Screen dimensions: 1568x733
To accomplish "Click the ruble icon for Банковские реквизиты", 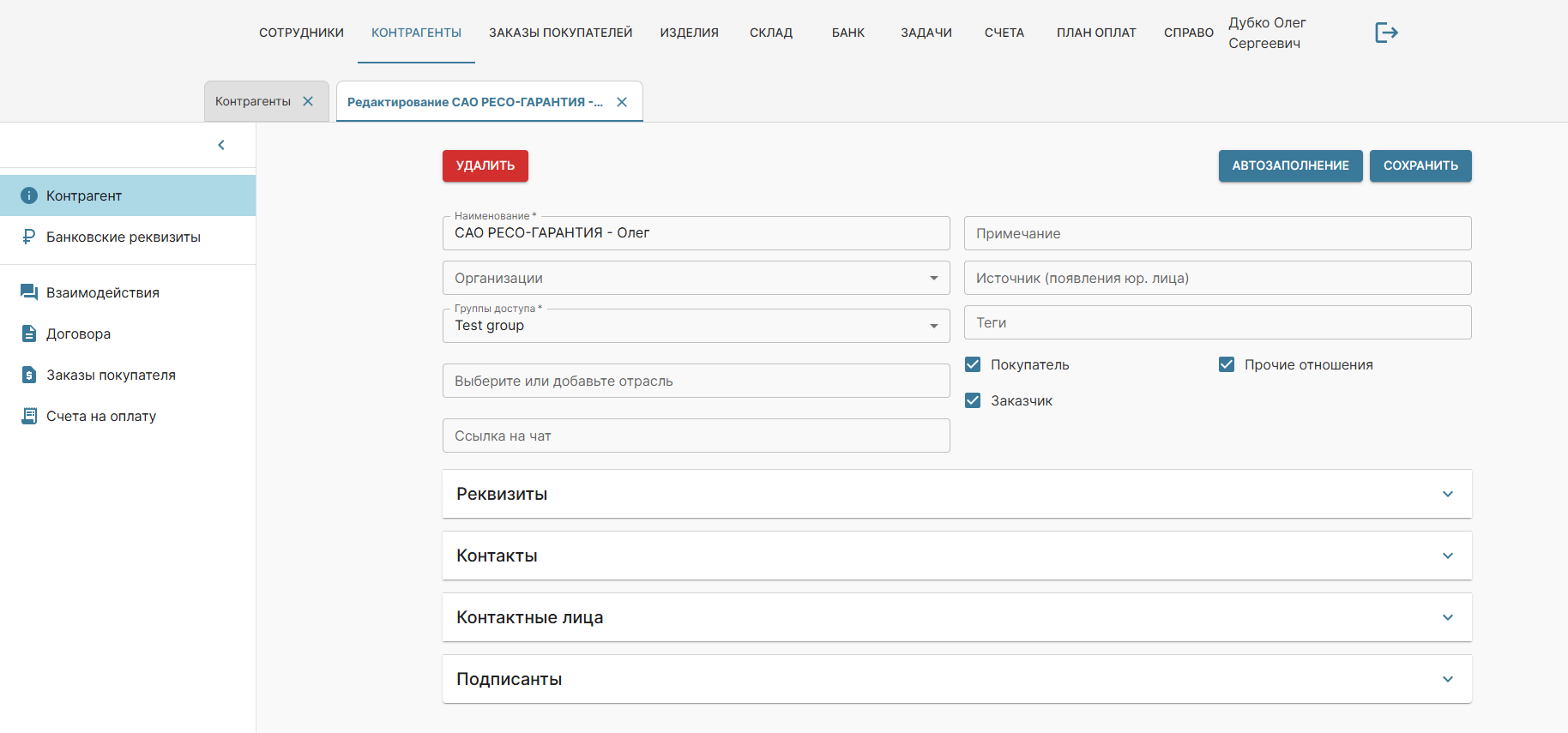I will [x=29, y=237].
